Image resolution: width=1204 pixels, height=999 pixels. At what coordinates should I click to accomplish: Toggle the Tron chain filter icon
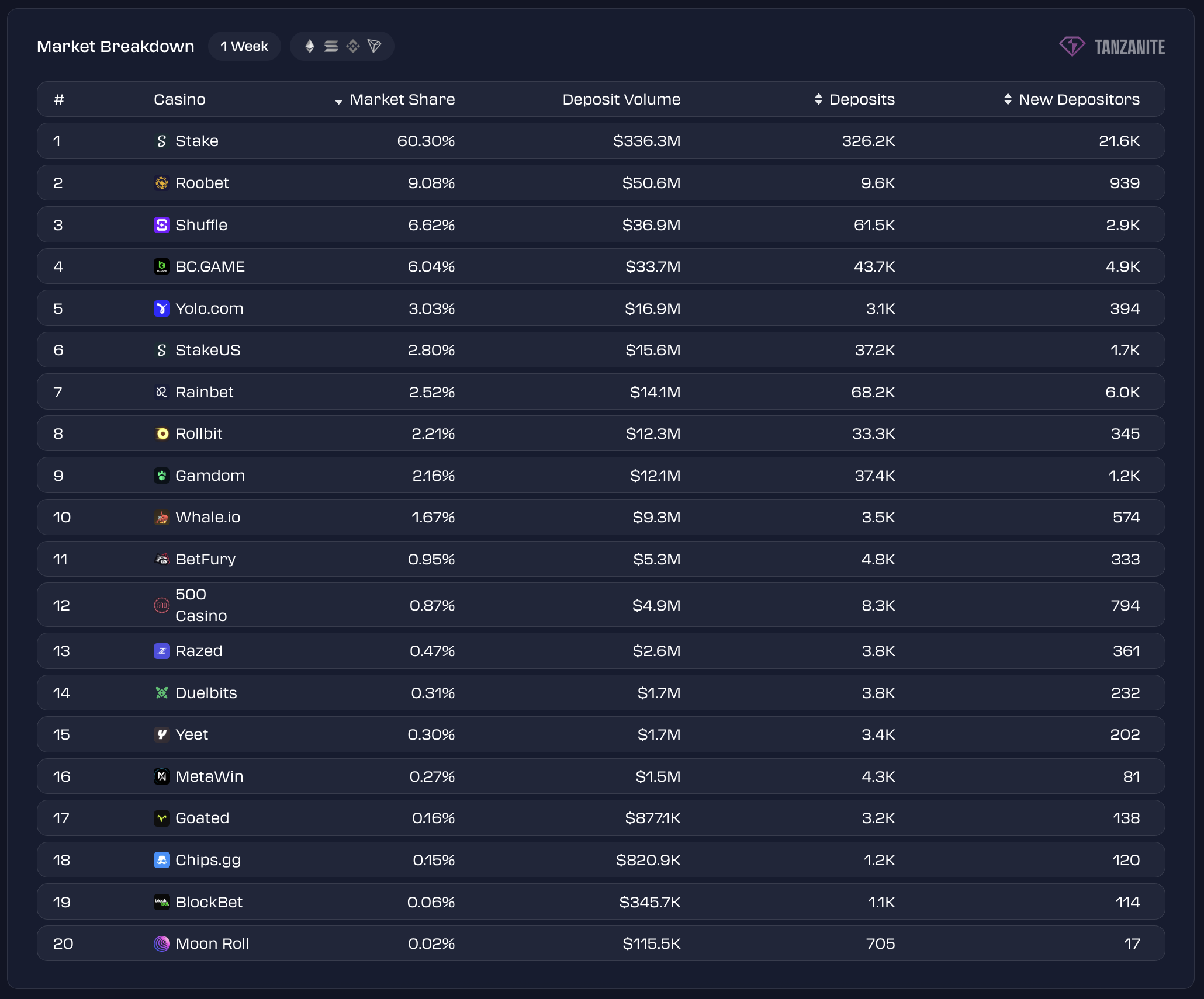point(375,46)
